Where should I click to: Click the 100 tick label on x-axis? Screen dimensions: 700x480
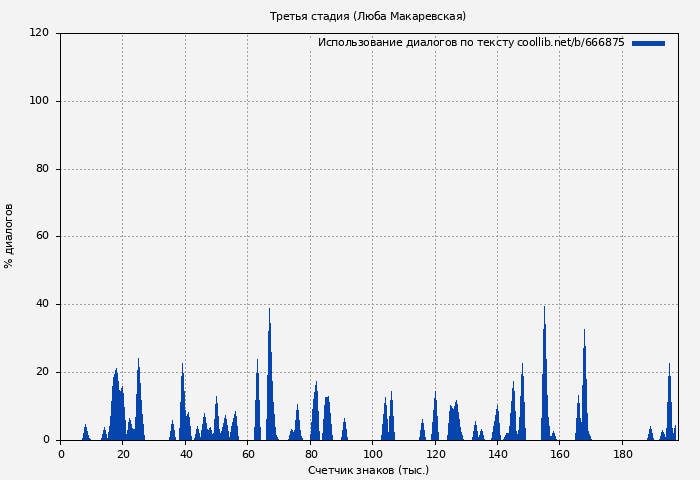coord(373,454)
